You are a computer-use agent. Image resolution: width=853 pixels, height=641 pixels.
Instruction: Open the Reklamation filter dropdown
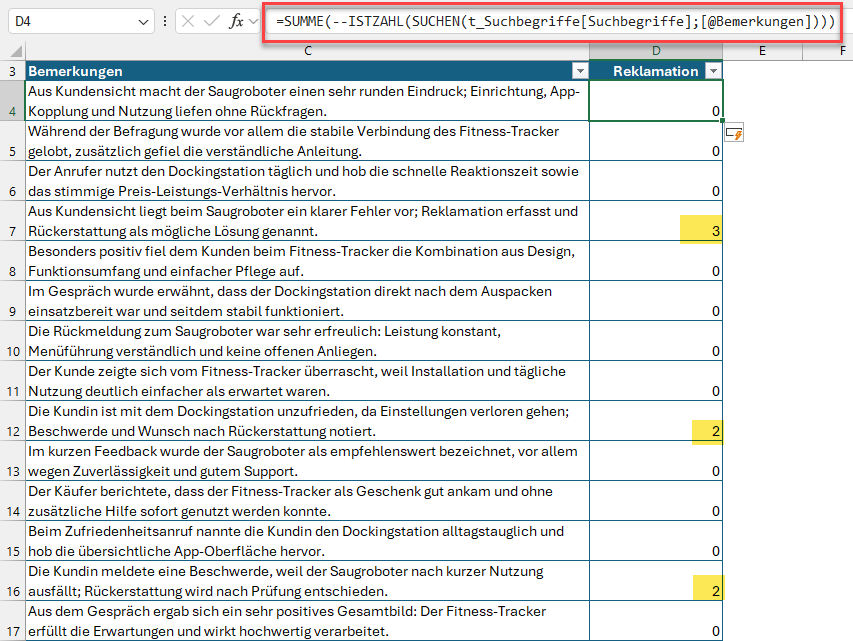(713, 71)
